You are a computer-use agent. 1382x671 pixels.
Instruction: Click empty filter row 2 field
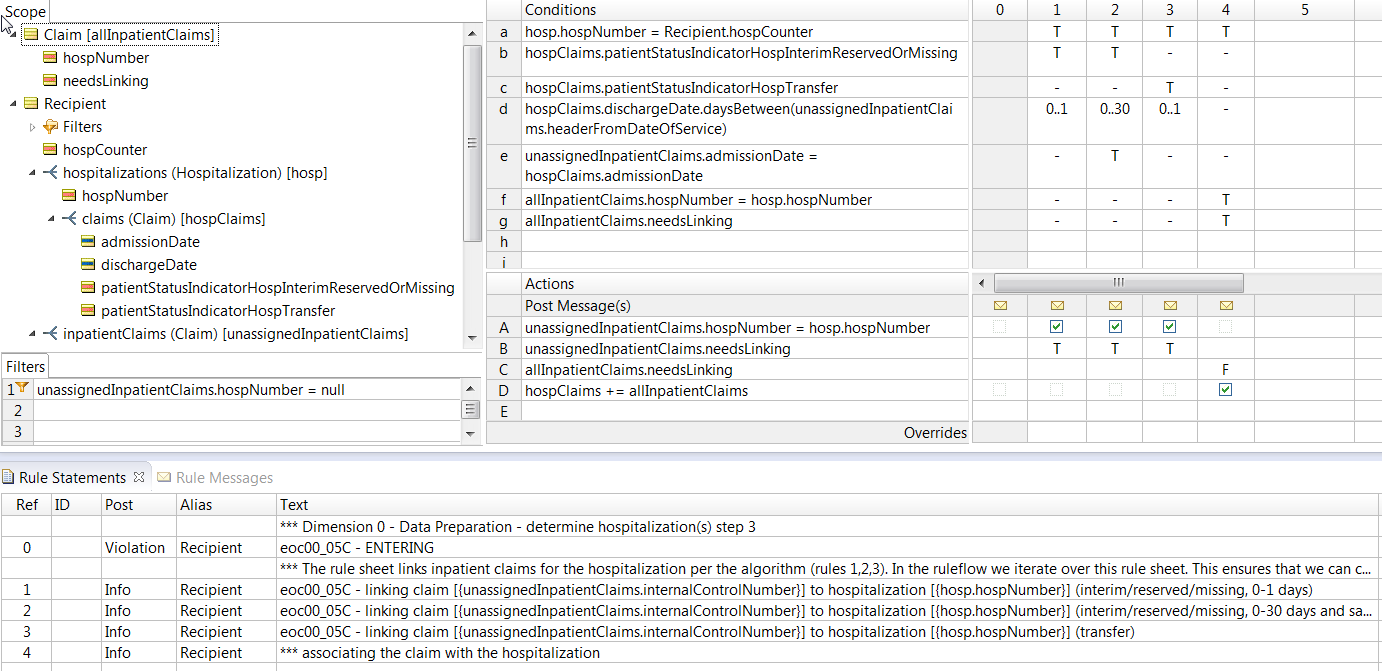[248, 411]
